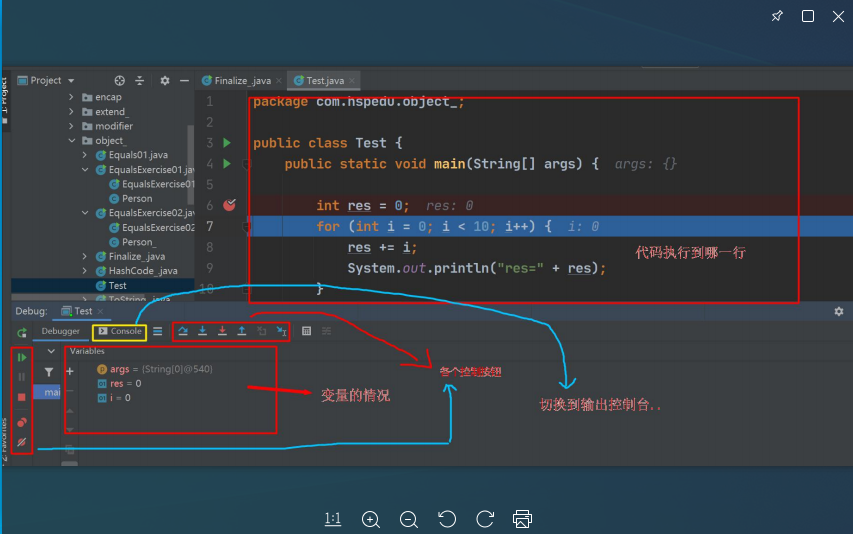Click the Run to Cursor icon
Screen dimensions: 853x534
(x=281, y=331)
